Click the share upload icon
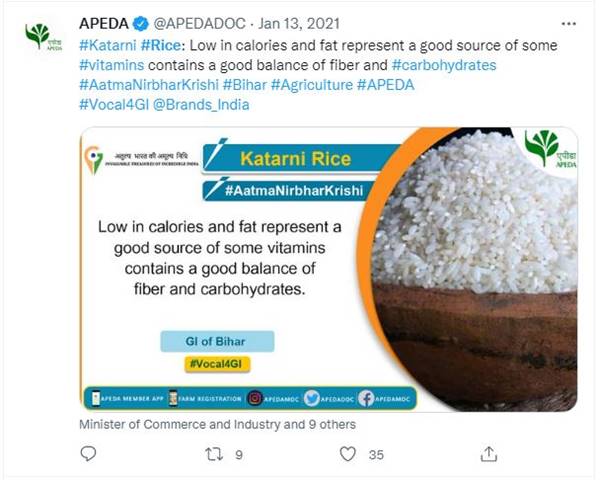The width and height of the screenshot is (600, 480). click(488, 454)
